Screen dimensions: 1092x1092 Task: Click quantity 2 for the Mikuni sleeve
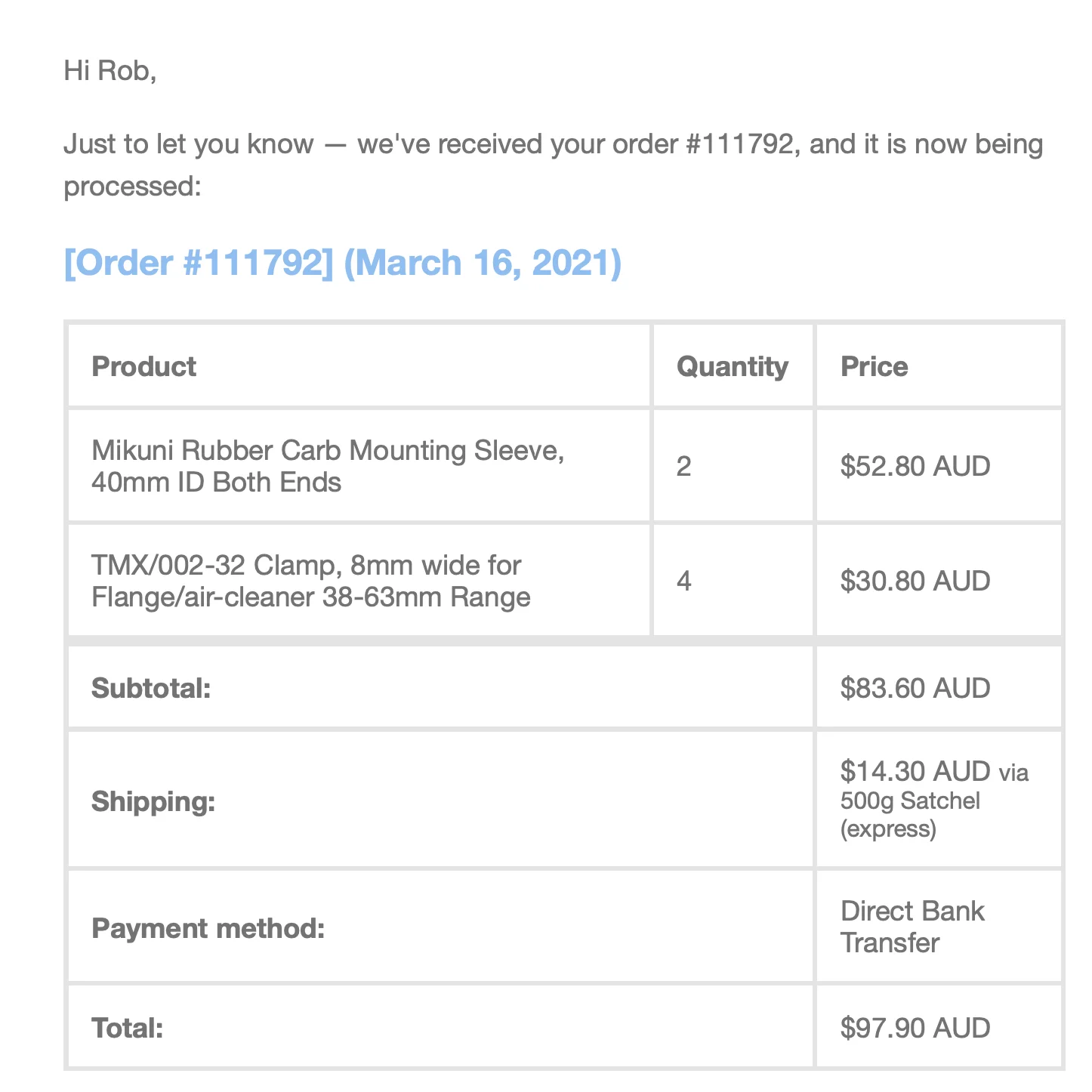click(x=683, y=466)
